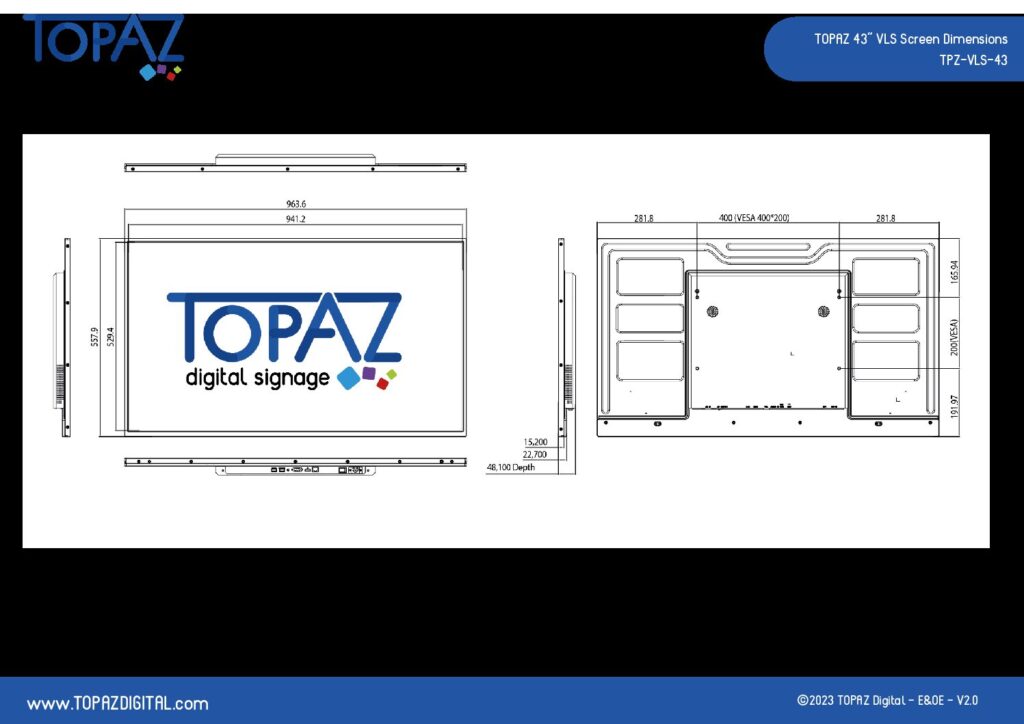Select the 963.6 overall width dimension
Image resolution: width=1024 pixels, height=724 pixels.
pos(296,205)
